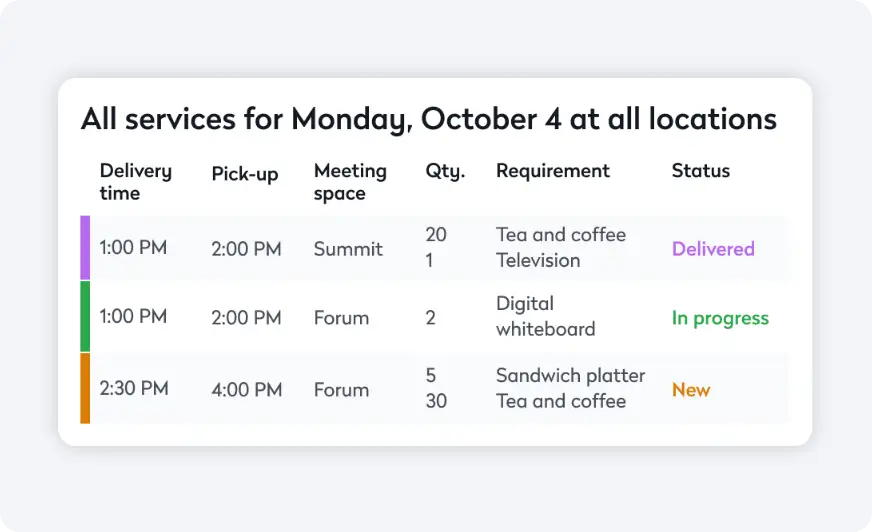
Task: Sort by the Pick-up column header
Action: 245,174
